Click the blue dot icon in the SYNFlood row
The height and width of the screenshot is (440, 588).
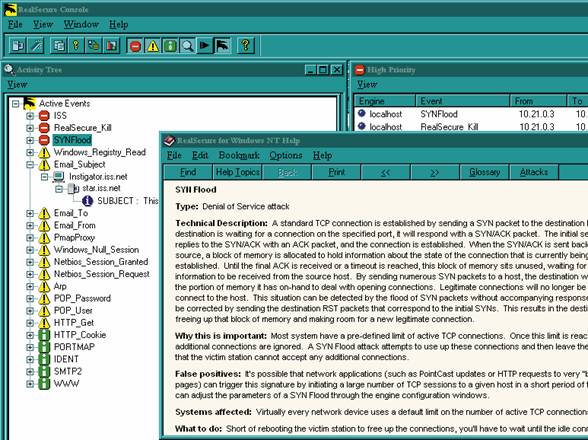[362, 113]
